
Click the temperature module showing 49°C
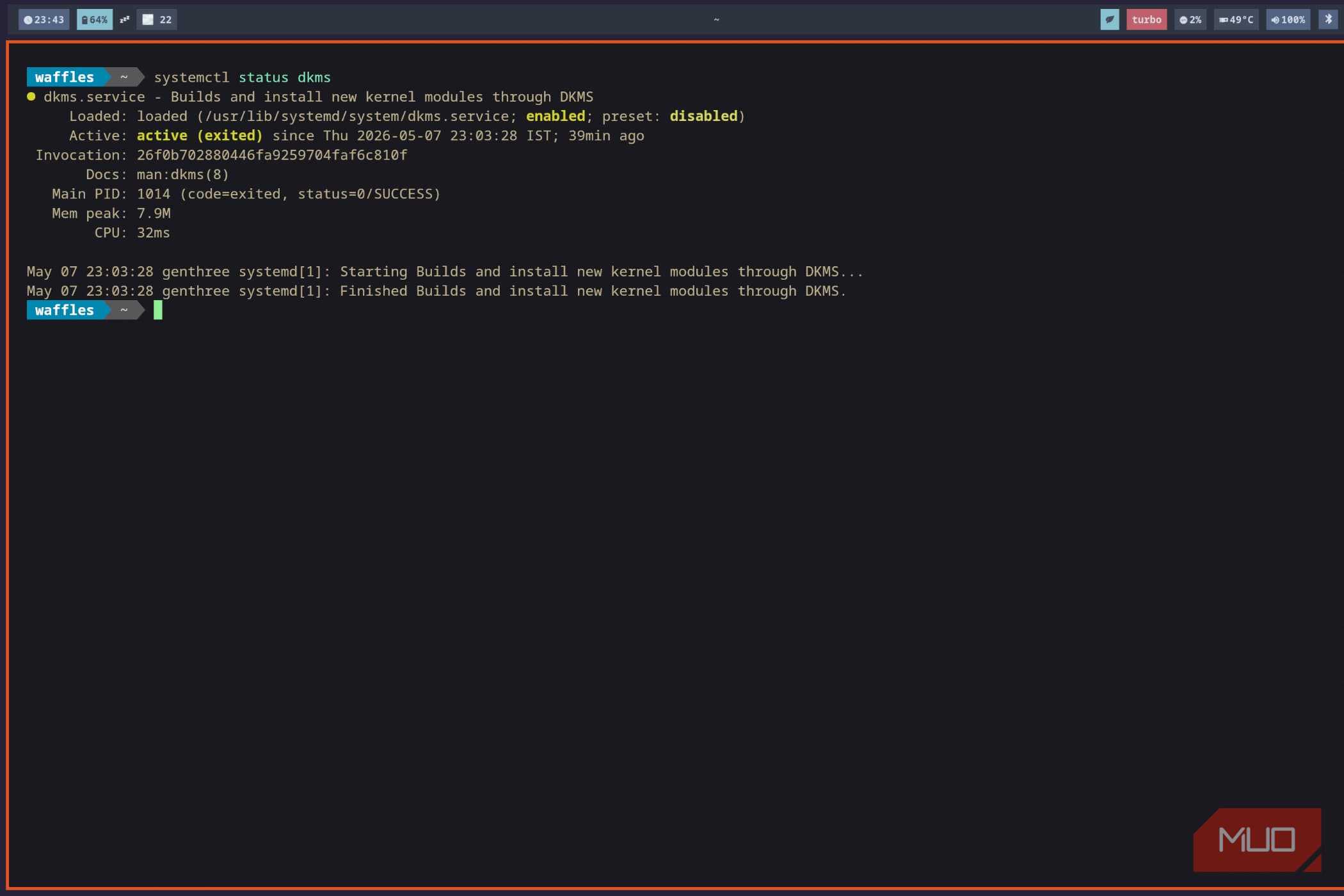(x=1236, y=20)
